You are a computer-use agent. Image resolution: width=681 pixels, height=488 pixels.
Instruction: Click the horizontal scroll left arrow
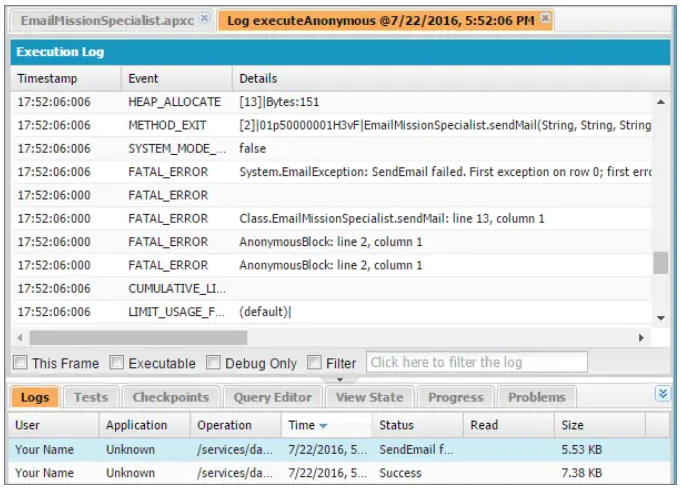pyautogui.click(x=20, y=337)
